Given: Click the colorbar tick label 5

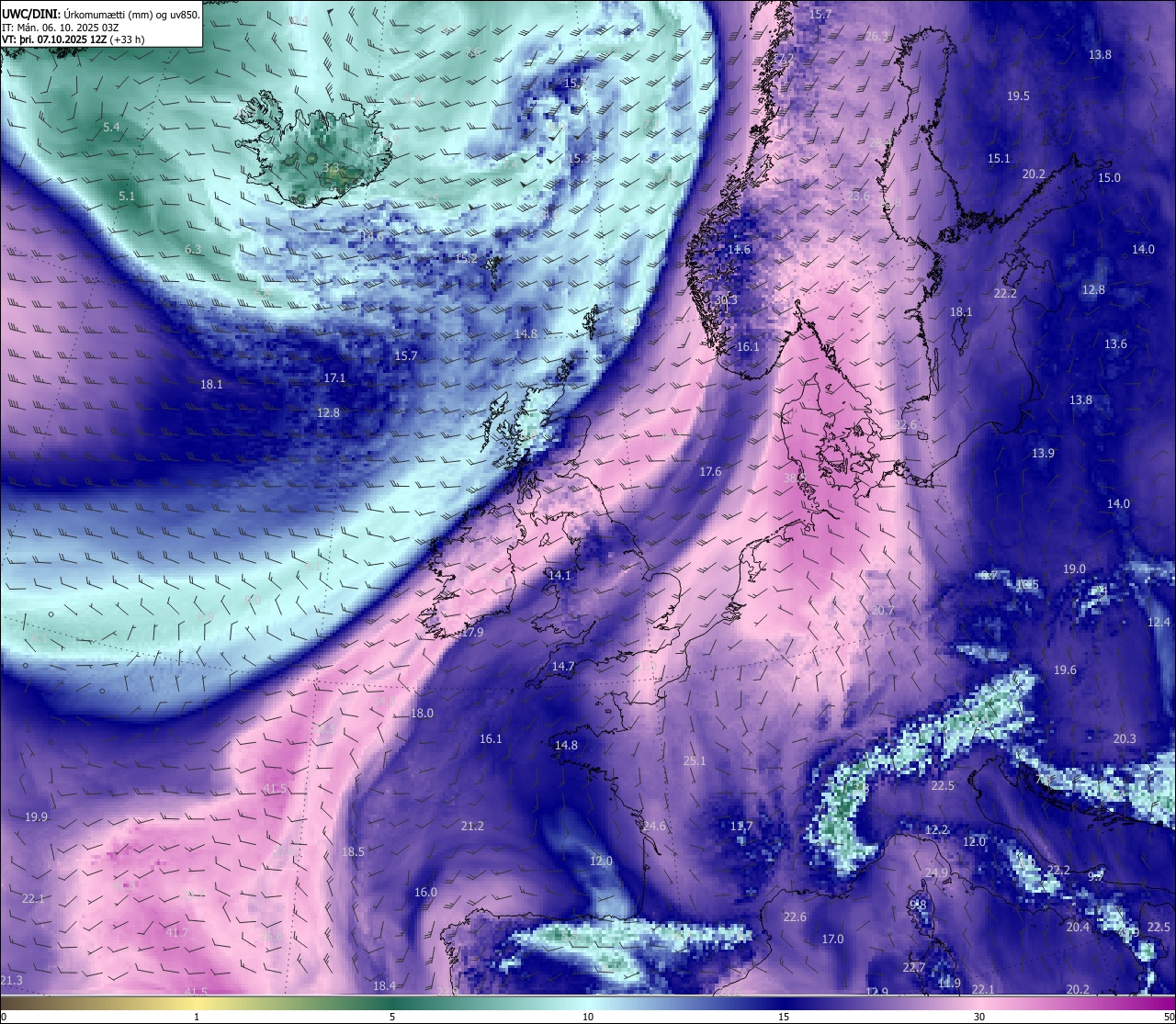Looking at the screenshot, I should pyautogui.click(x=392, y=1017).
